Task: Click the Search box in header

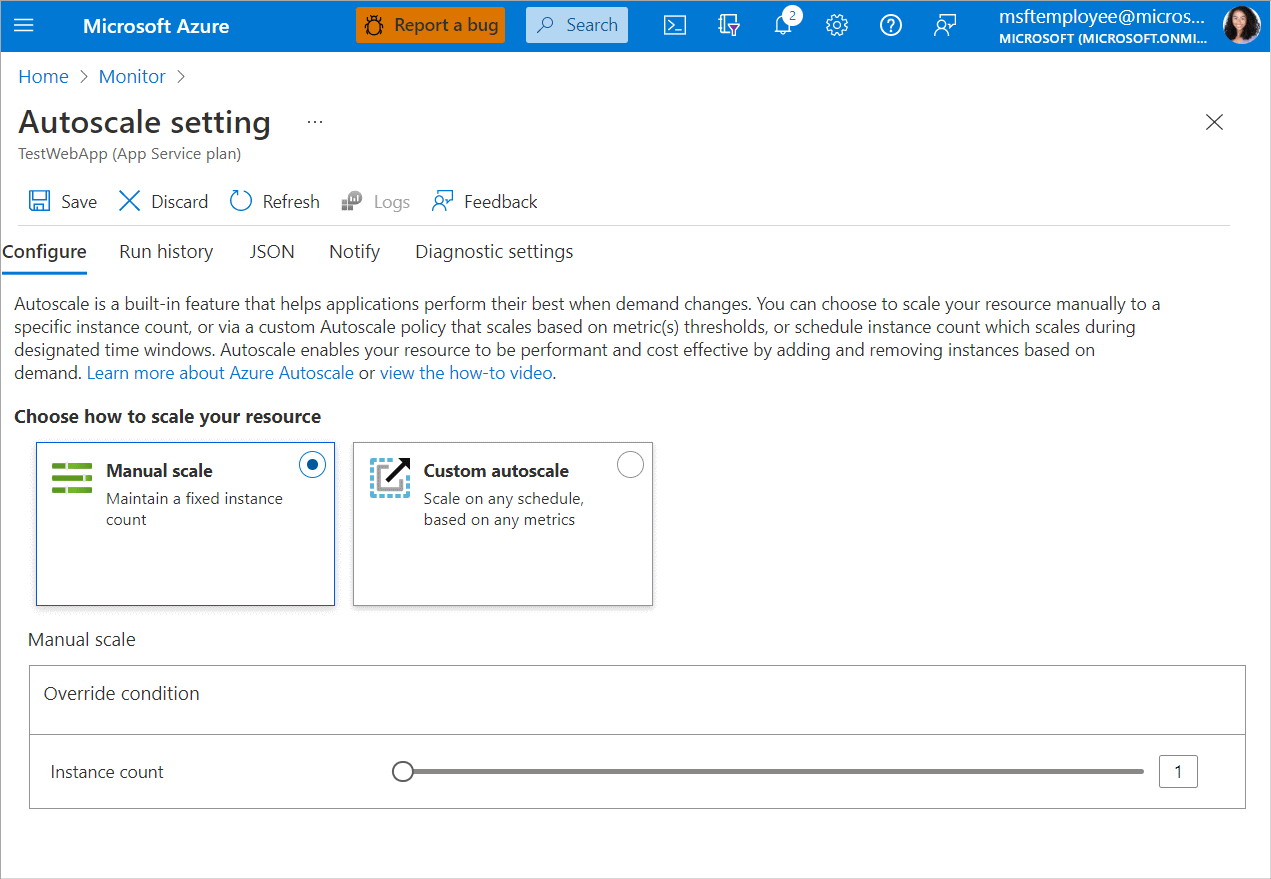Action: tap(577, 25)
